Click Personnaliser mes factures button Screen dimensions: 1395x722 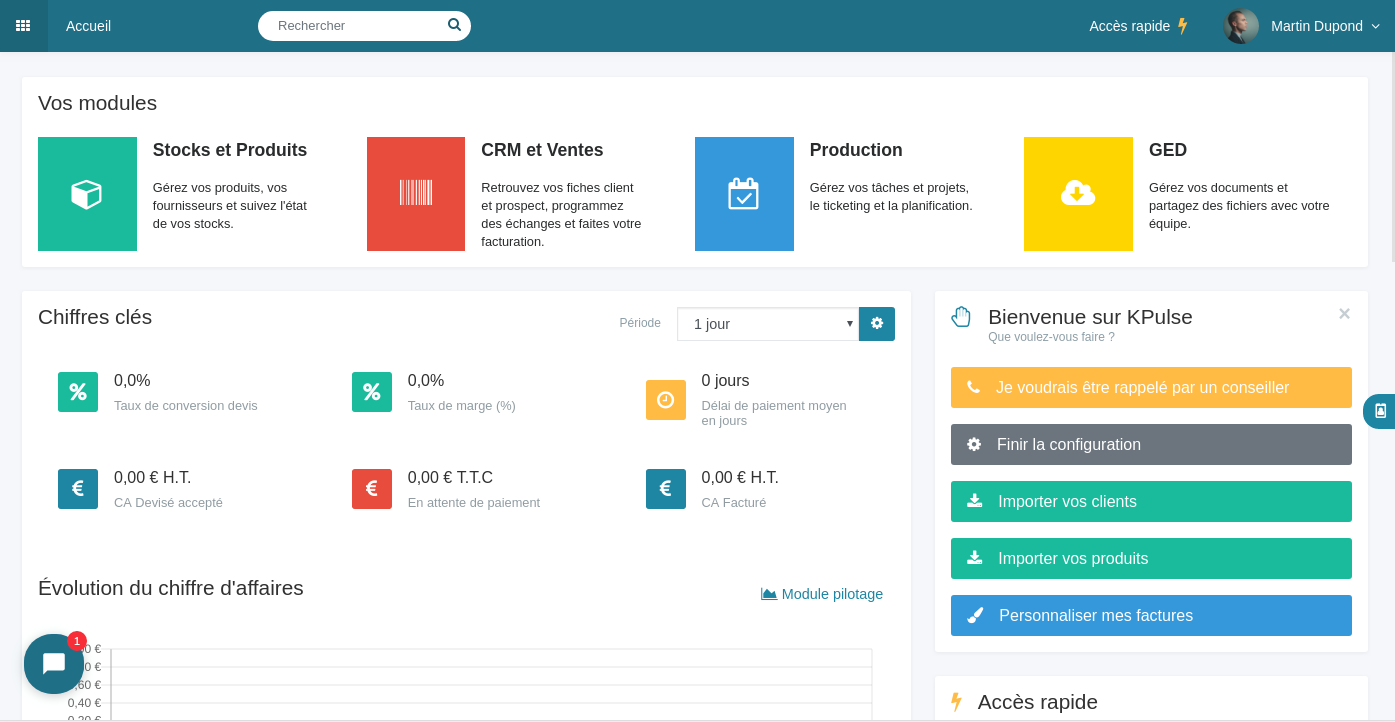pos(1151,615)
